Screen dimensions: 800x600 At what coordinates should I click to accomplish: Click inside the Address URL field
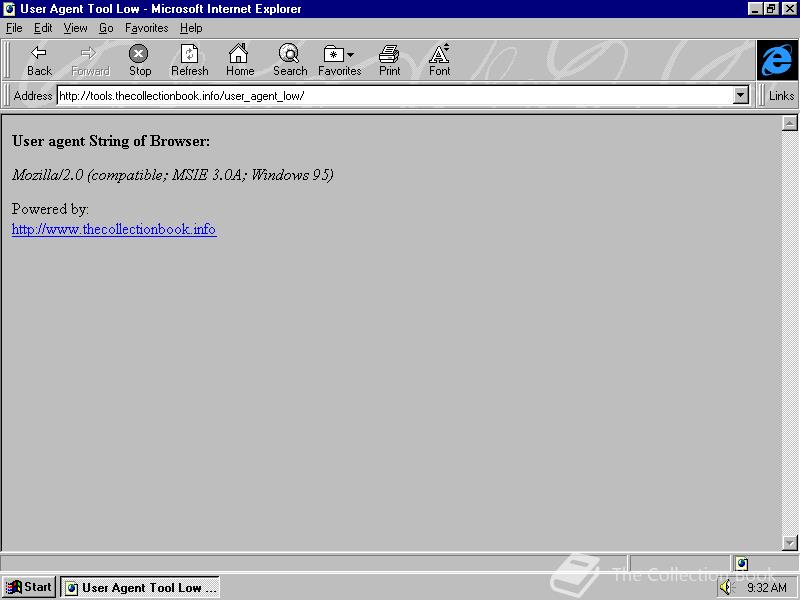pos(395,95)
